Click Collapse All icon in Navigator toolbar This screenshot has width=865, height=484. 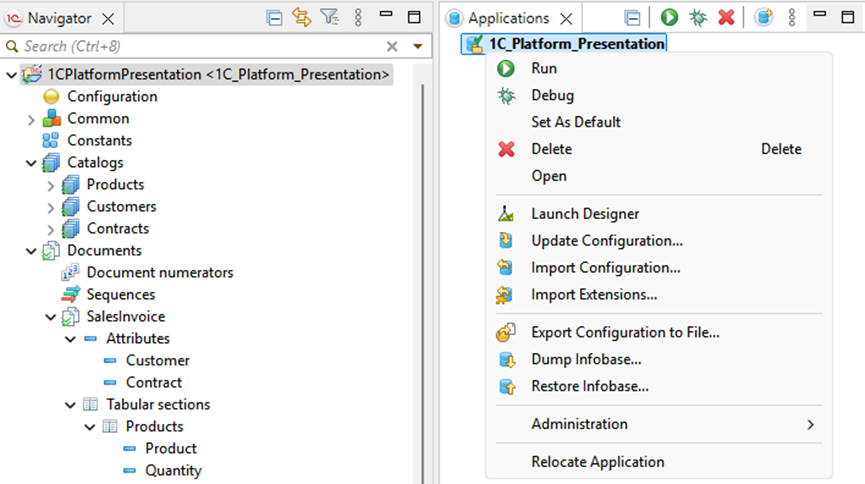click(274, 18)
